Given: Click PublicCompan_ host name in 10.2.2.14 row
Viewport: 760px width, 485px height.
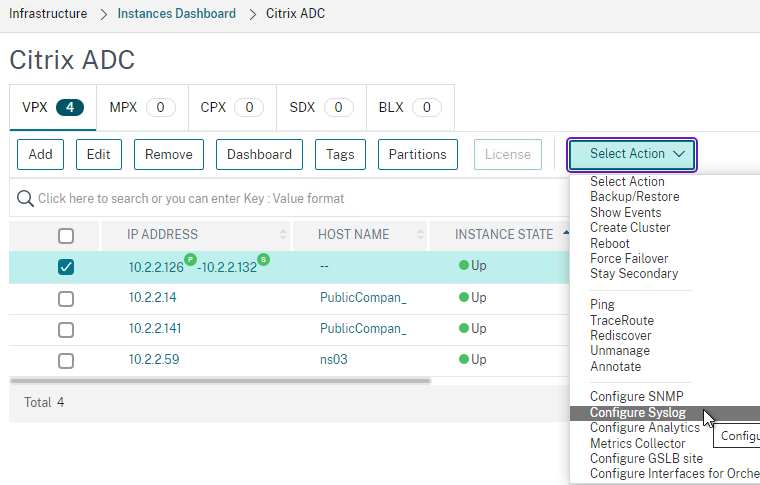Looking at the screenshot, I should [x=363, y=297].
